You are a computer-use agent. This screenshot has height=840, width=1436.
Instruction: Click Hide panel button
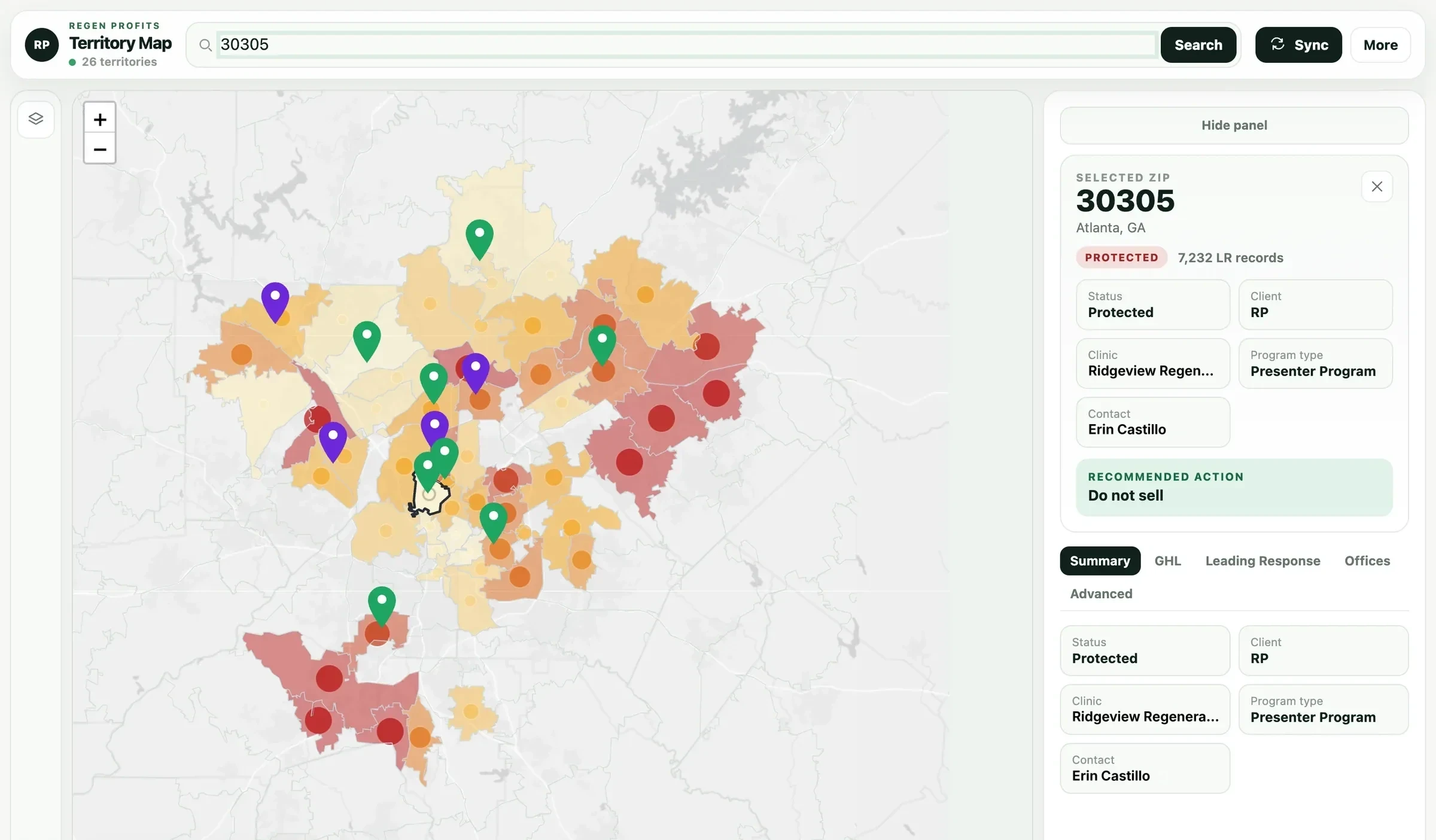pos(1234,125)
